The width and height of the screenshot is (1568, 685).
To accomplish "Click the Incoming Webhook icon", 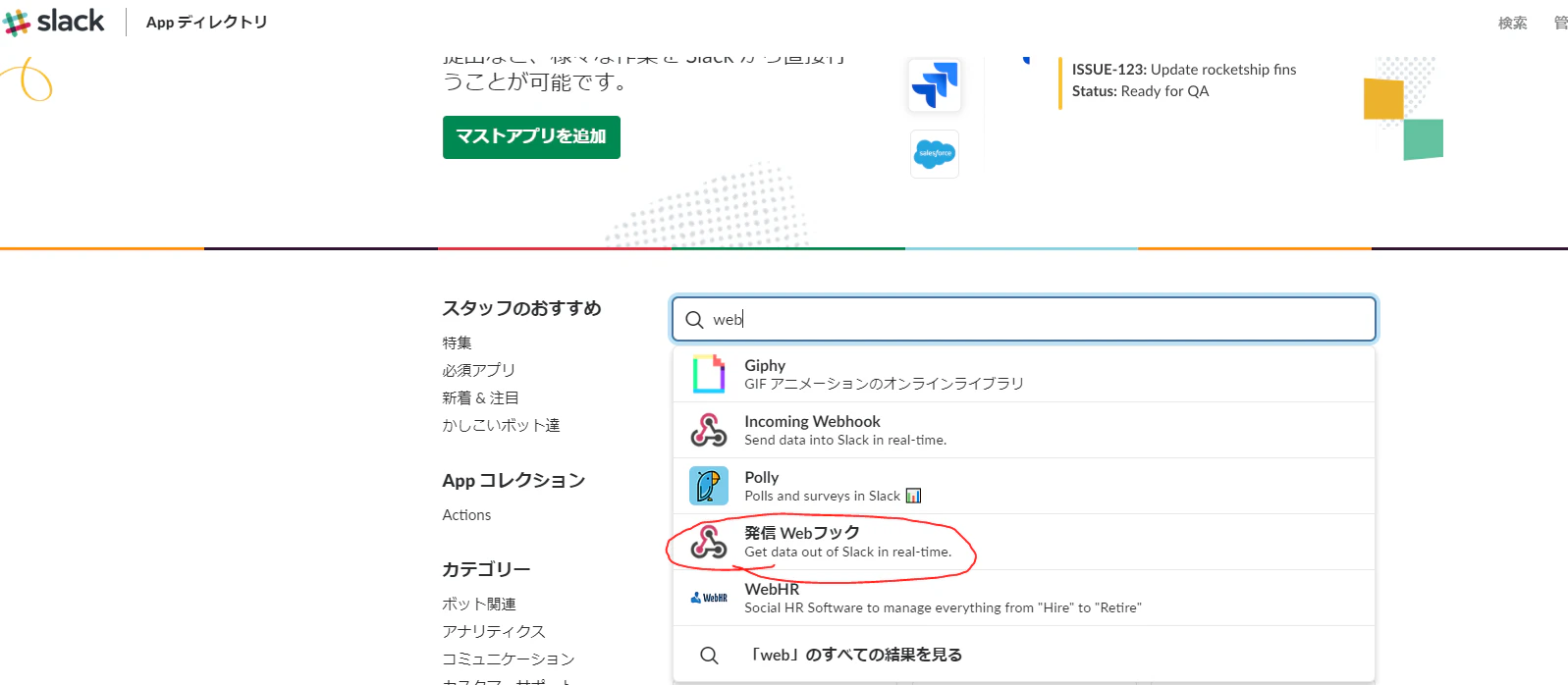I will [x=709, y=430].
